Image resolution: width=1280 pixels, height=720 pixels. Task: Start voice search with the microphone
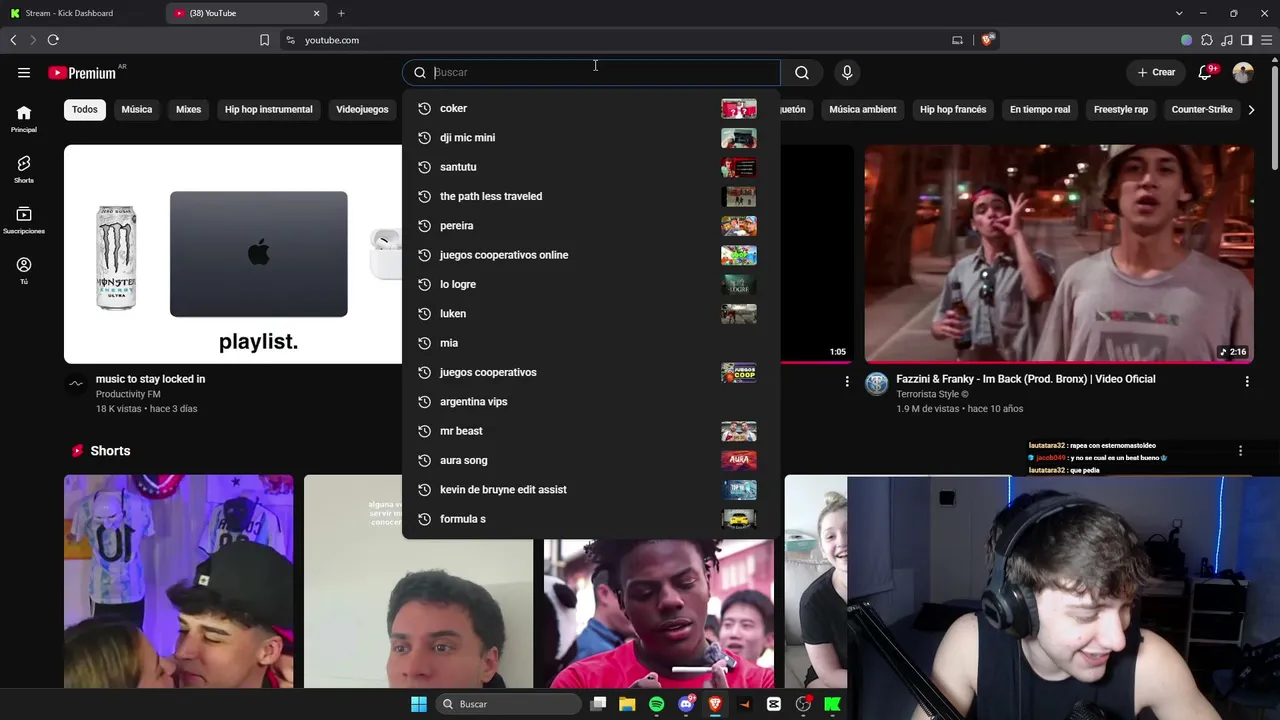pyautogui.click(x=847, y=72)
